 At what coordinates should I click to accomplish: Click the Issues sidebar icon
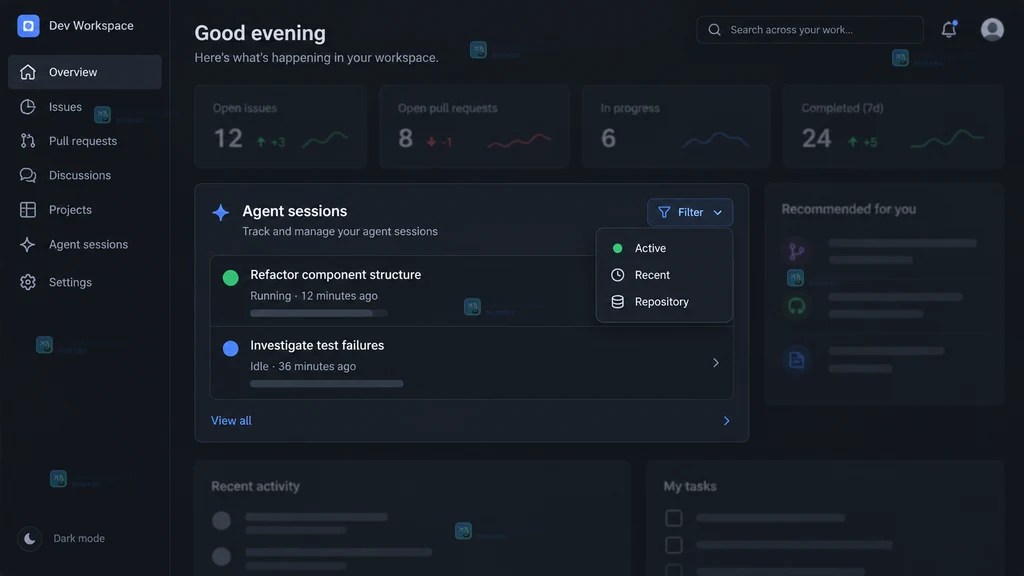tap(27, 106)
